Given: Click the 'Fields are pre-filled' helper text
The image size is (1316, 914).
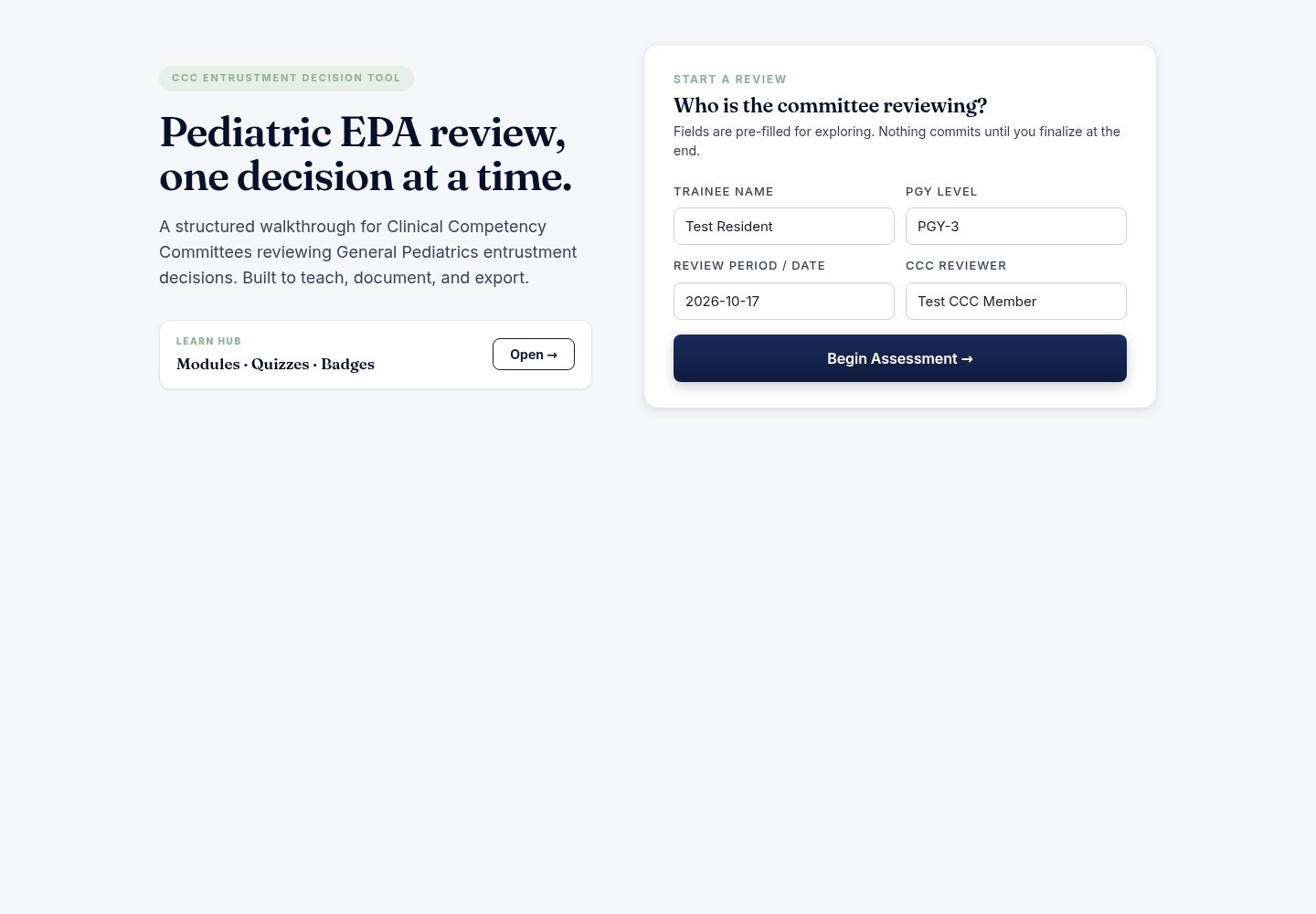Looking at the screenshot, I should pyautogui.click(x=897, y=141).
